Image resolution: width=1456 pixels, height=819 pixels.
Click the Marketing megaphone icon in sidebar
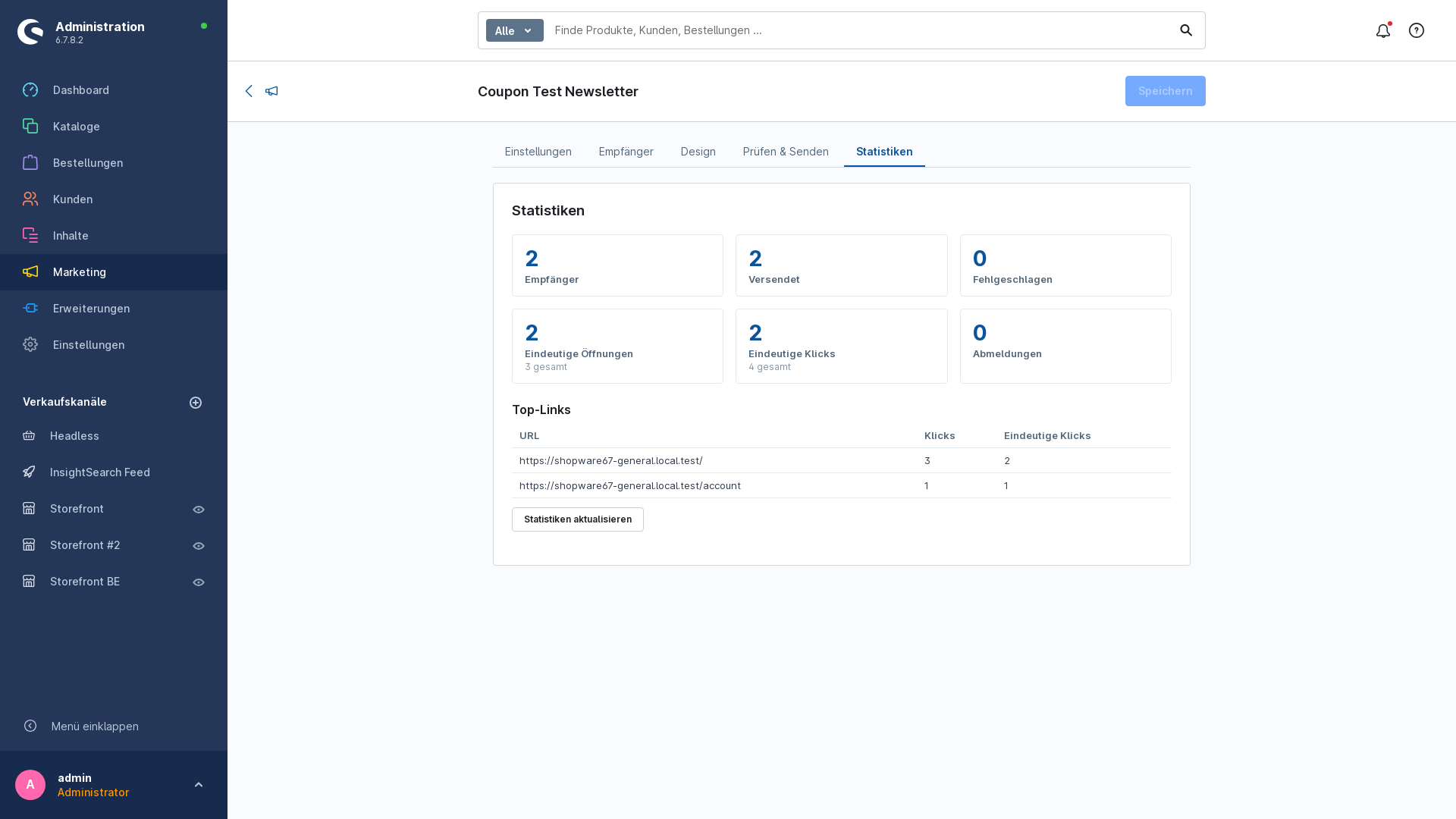coord(30,272)
